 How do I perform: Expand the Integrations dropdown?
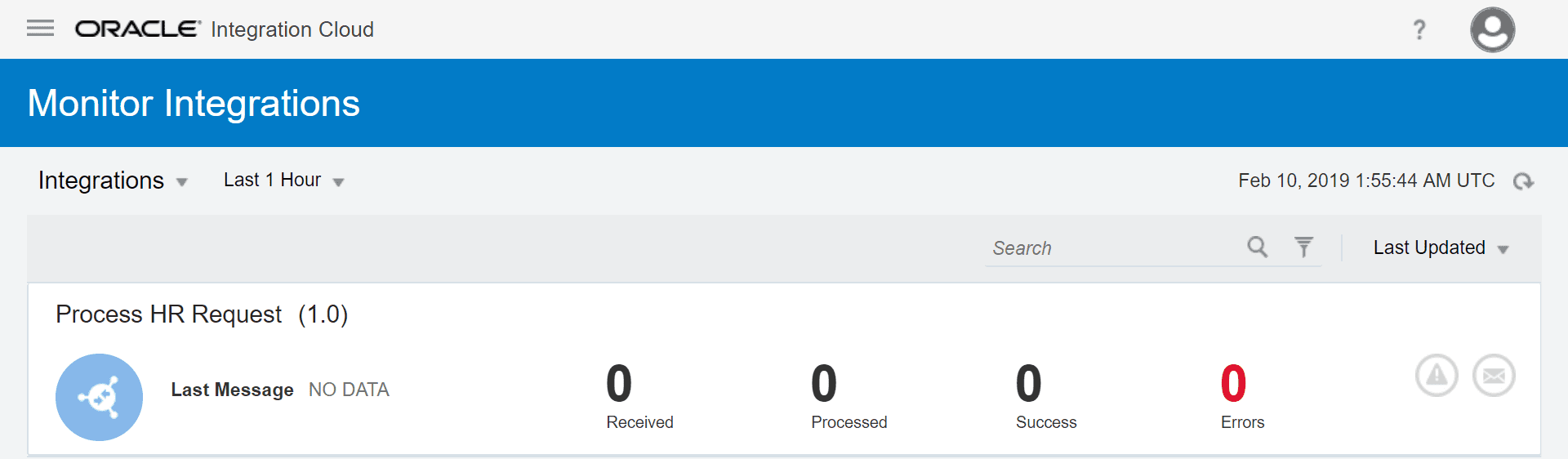(x=113, y=180)
